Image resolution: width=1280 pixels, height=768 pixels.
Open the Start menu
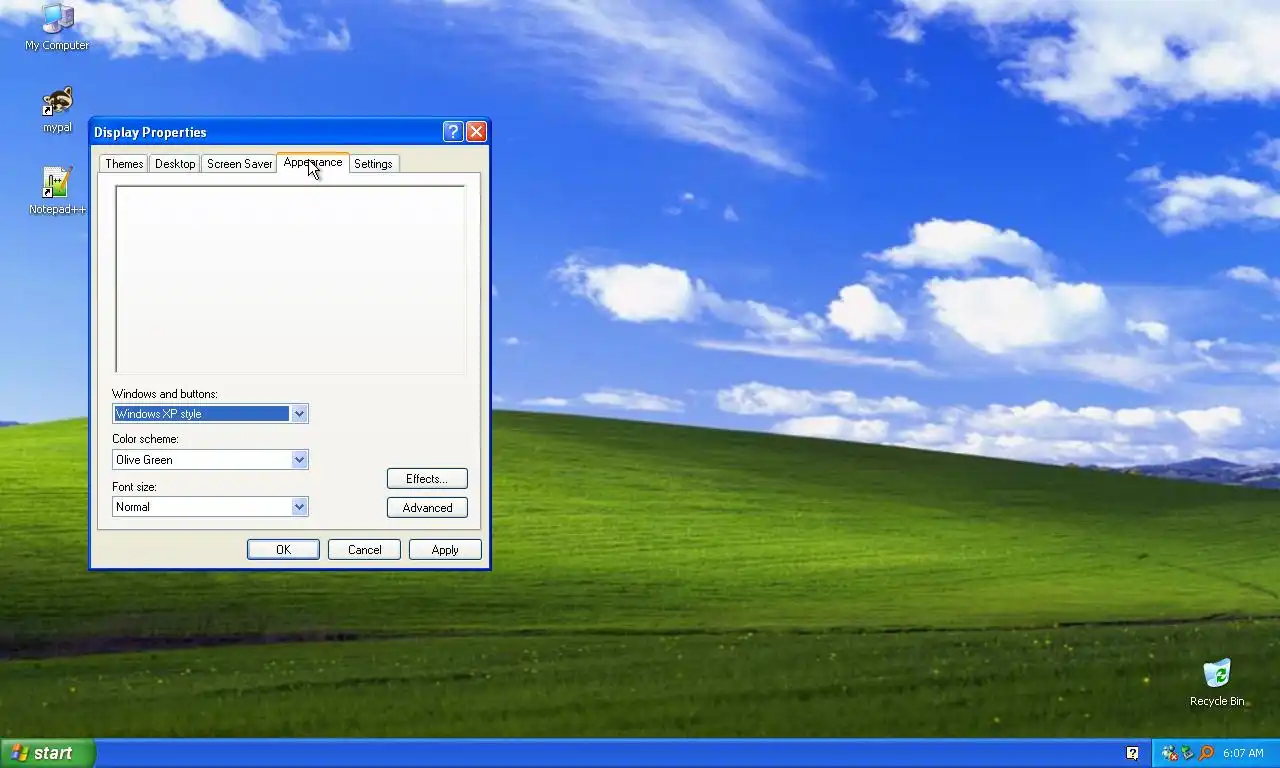coord(47,753)
